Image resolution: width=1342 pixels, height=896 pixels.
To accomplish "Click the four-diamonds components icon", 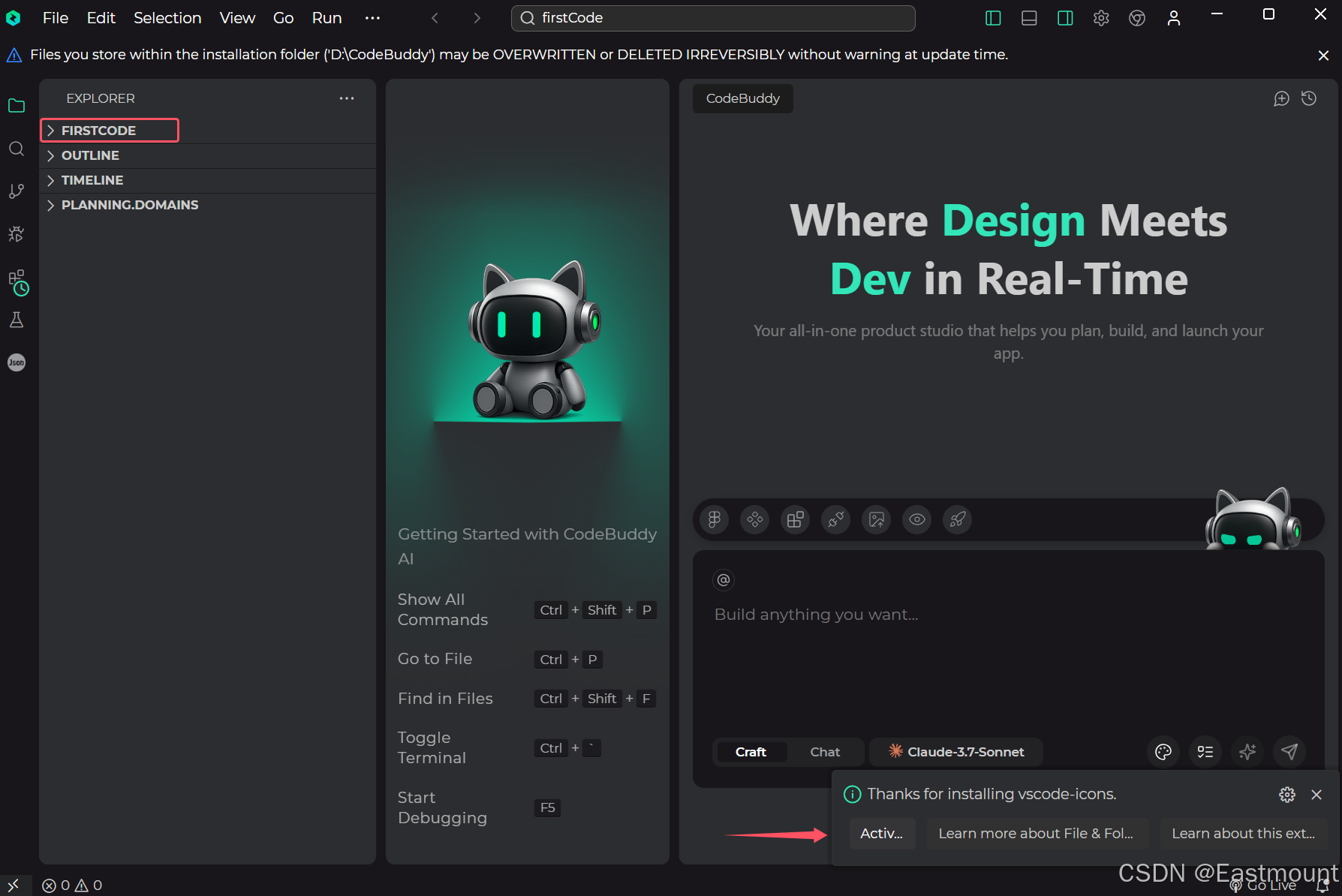I will coord(755,519).
